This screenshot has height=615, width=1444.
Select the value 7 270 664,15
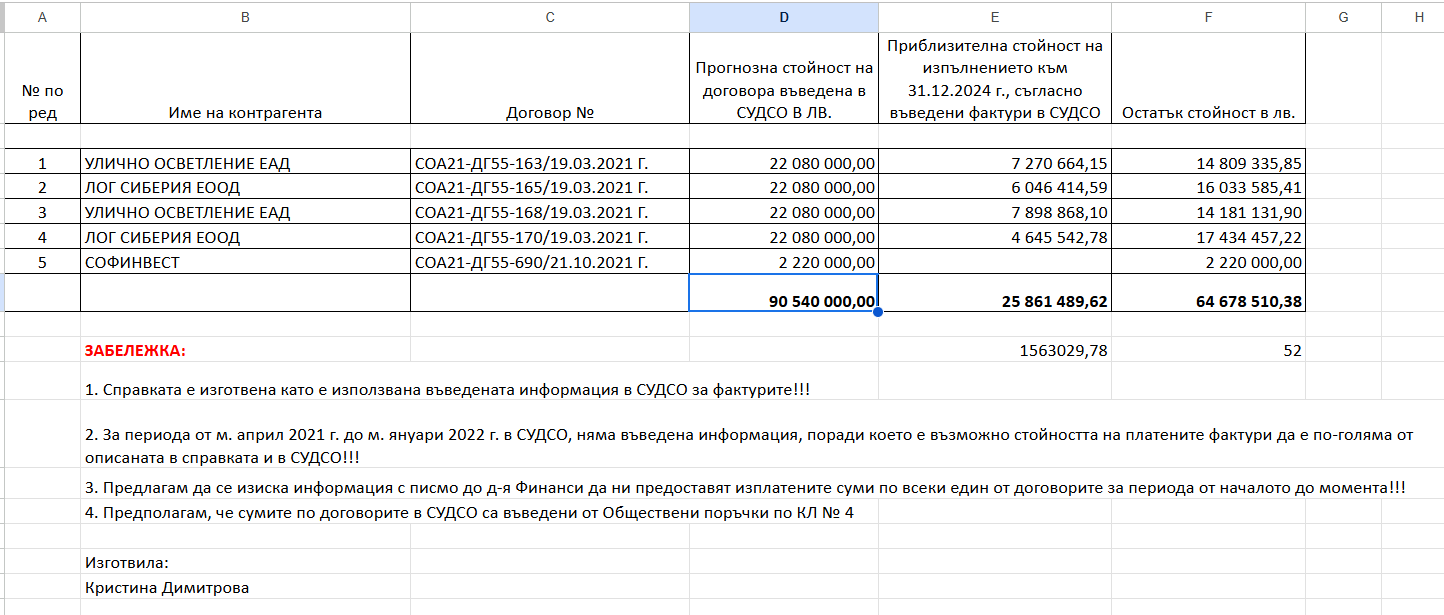995,163
